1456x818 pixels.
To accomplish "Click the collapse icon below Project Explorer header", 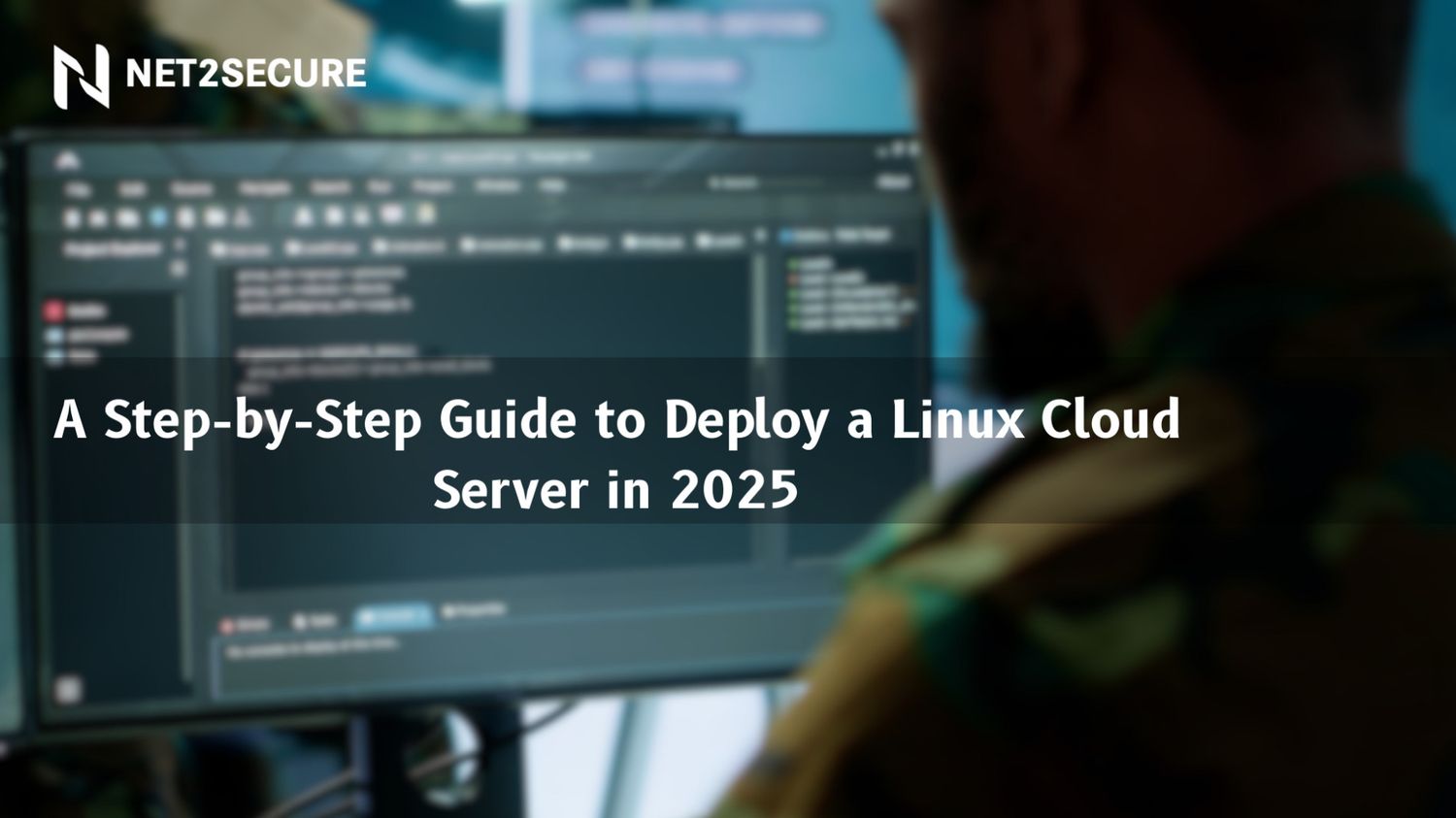I will point(178,270).
